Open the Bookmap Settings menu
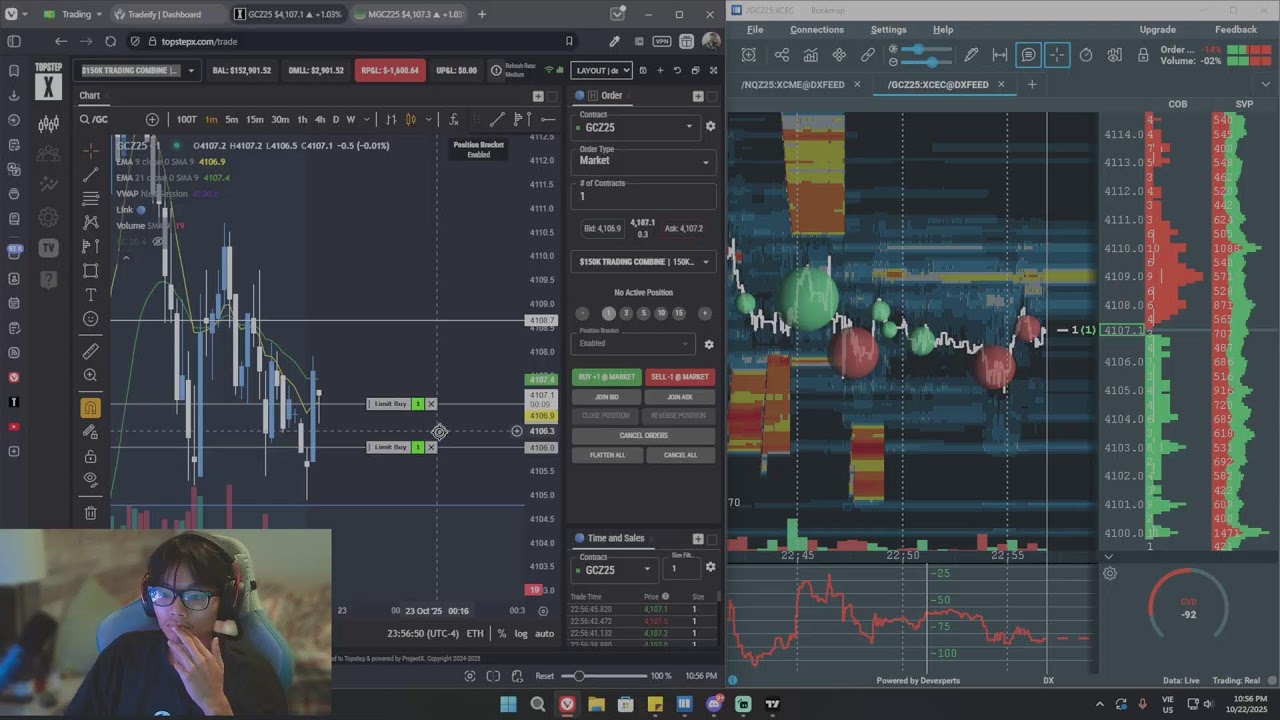This screenshot has width=1280, height=720. (x=888, y=30)
